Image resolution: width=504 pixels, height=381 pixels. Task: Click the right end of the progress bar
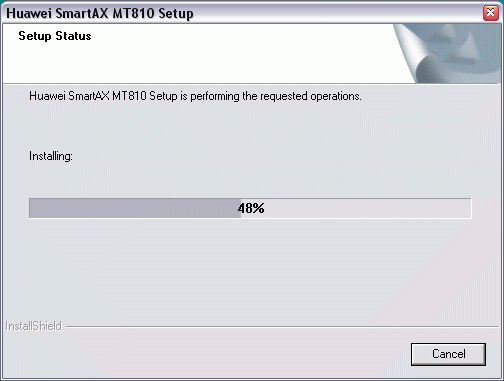(468, 208)
